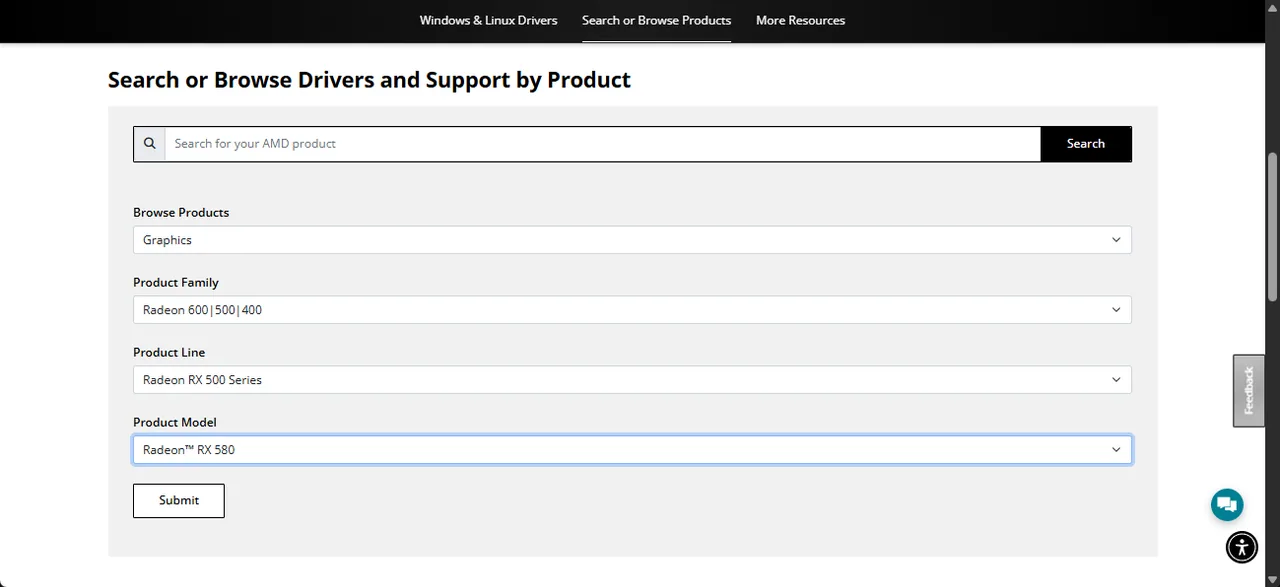Click the Product Family label
Screen dimensions: 1280x587
coord(176,282)
